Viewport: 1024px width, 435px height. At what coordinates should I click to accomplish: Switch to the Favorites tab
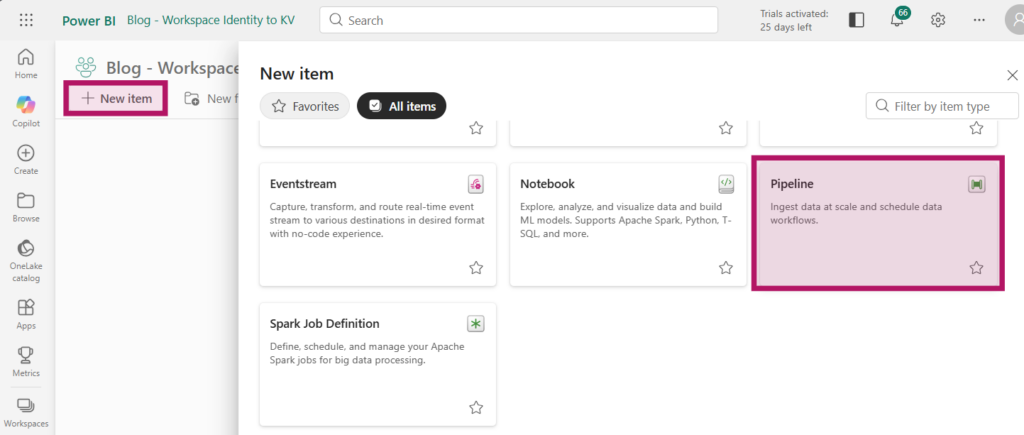[304, 106]
